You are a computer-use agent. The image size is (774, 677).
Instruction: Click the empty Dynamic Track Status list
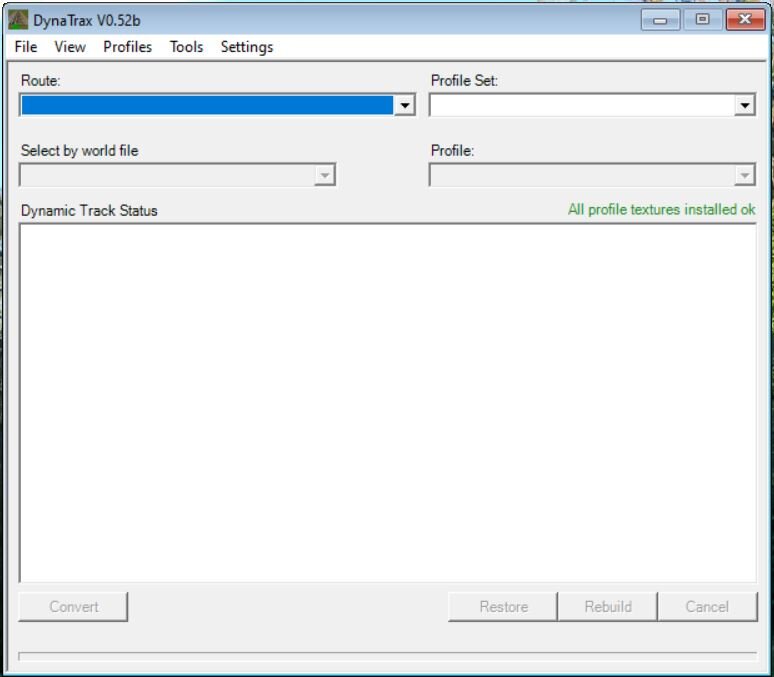click(387, 402)
